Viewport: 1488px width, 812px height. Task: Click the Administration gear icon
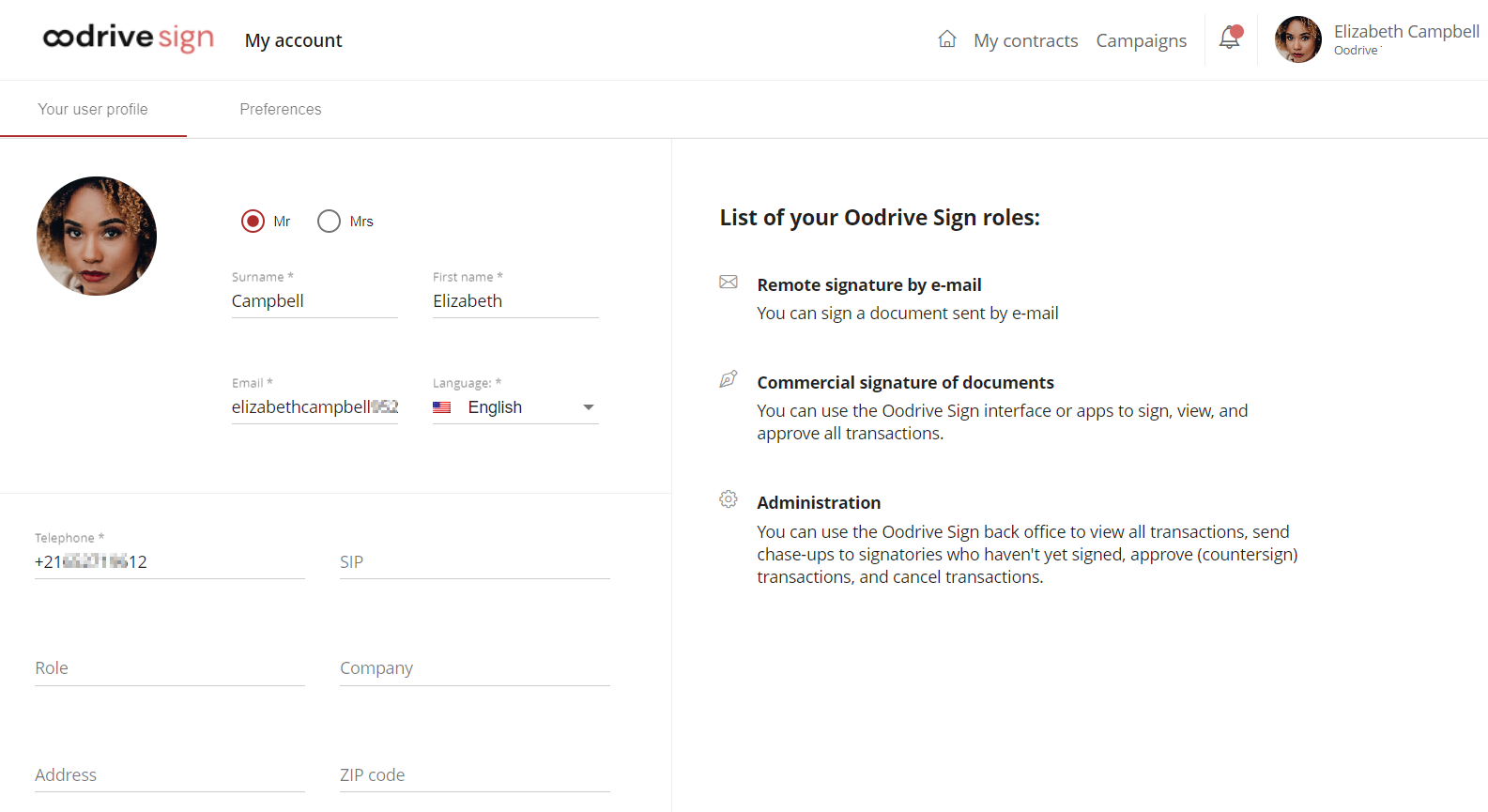tap(729, 499)
